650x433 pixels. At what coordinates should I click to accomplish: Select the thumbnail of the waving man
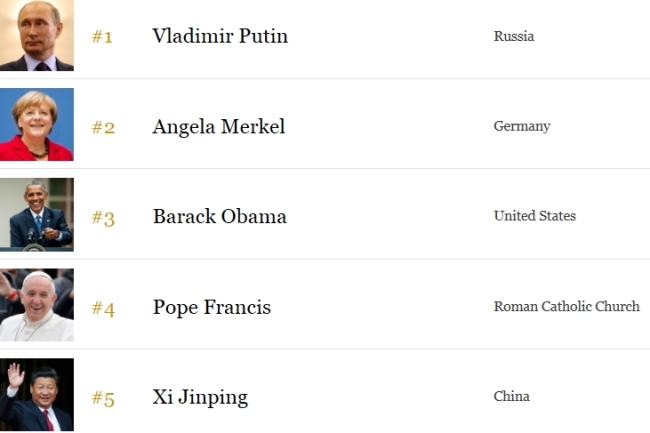37,395
